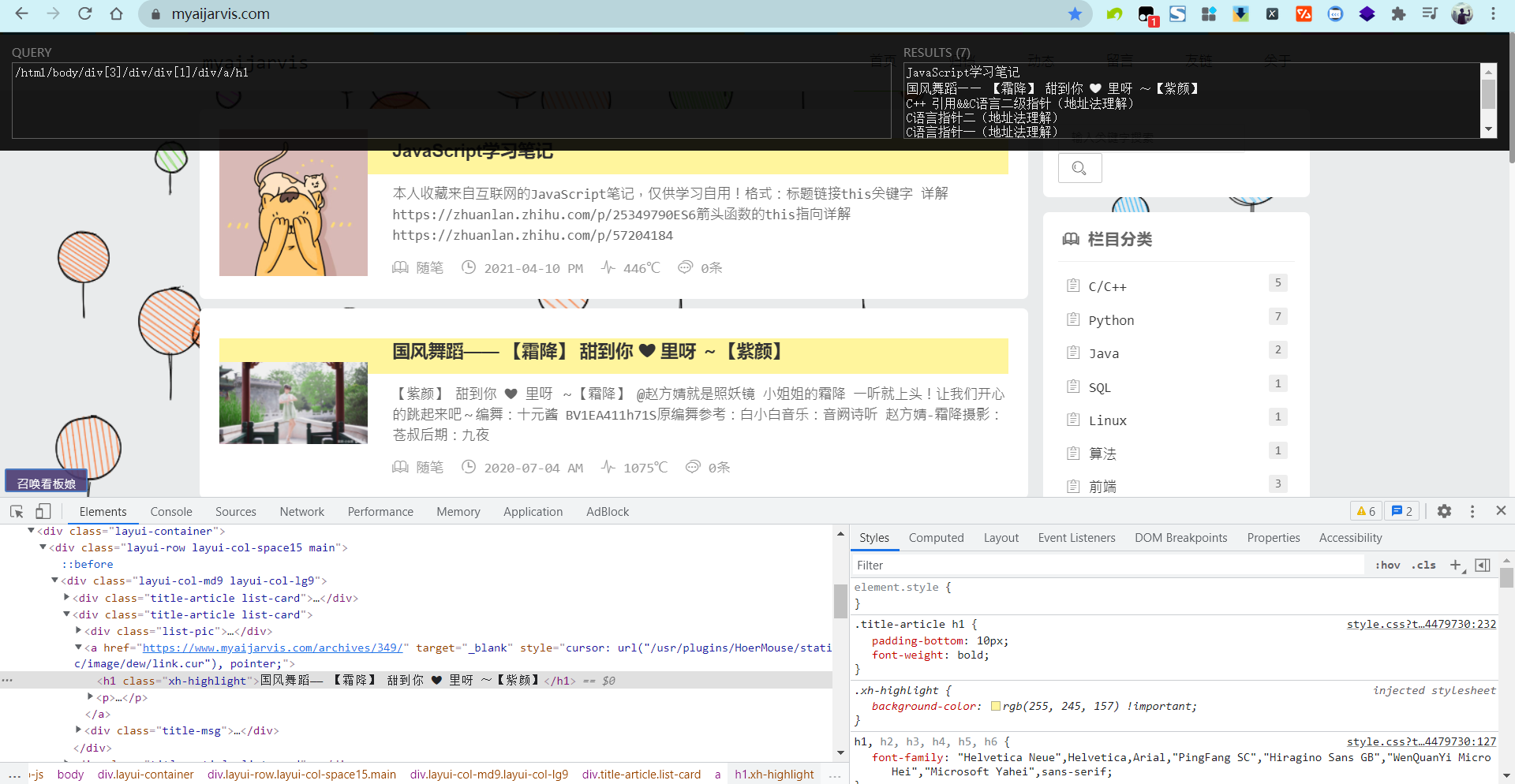1515x784 pixels.
Task: Expand the div.title-msg element node
Action: [x=78, y=730]
